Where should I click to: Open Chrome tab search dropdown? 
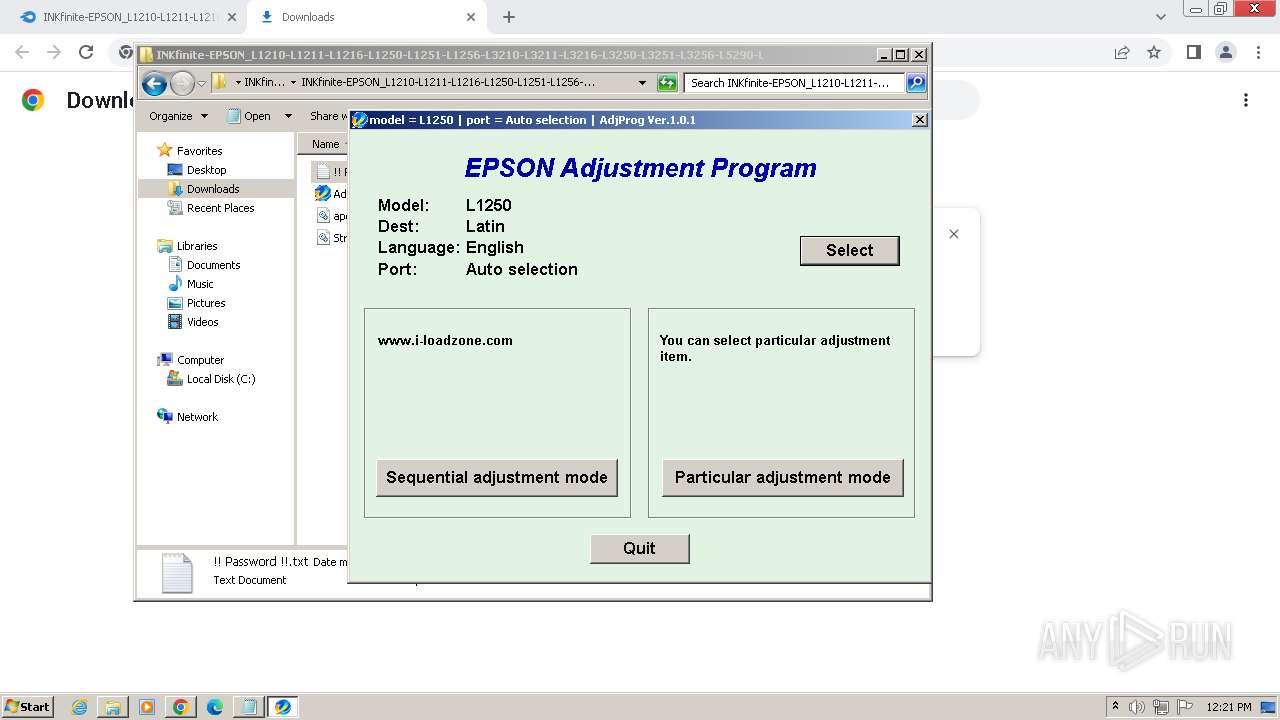click(1160, 17)
